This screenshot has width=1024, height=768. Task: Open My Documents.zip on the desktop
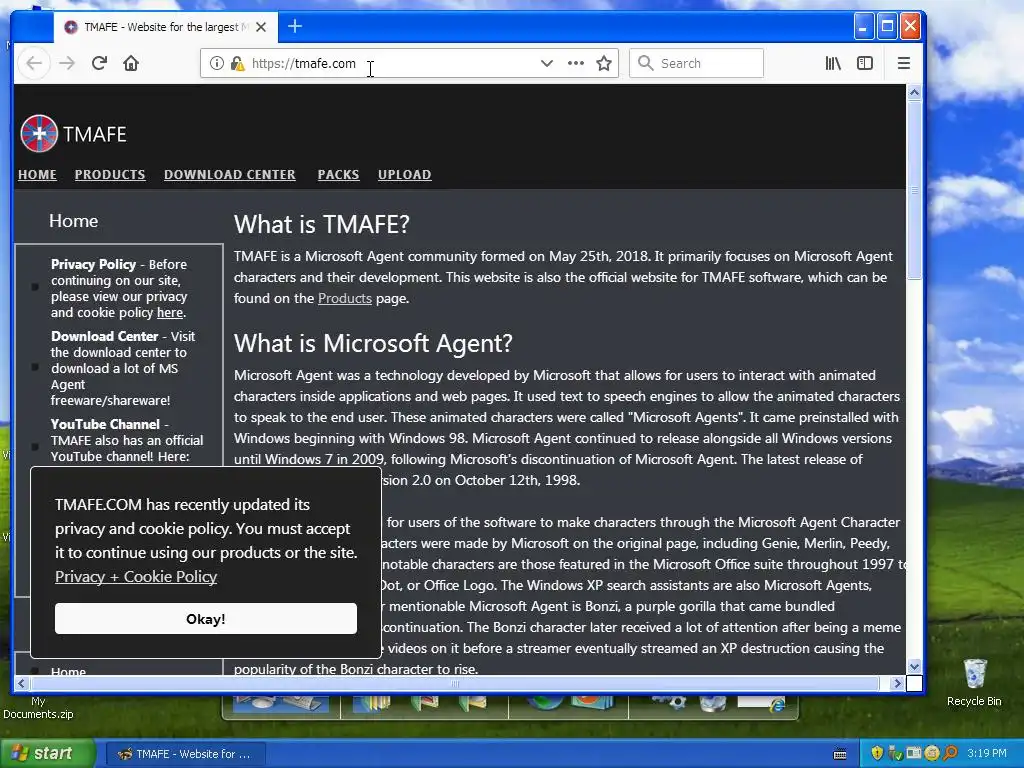(38, 707)
